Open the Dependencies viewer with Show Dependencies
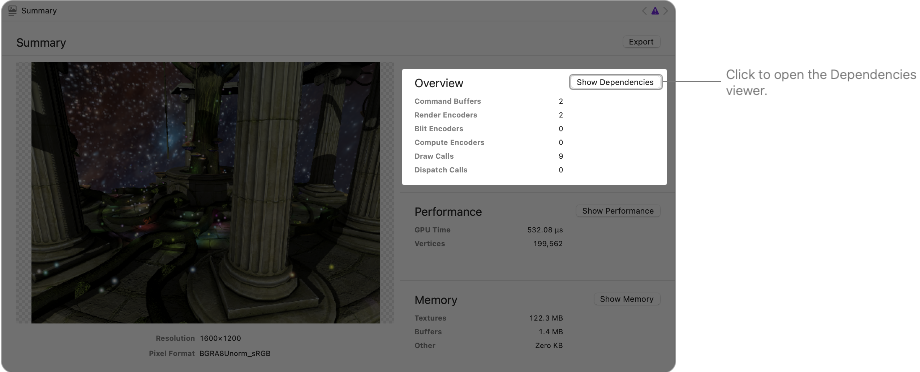This screenshot has width=920, height=372. coord(615,82)
